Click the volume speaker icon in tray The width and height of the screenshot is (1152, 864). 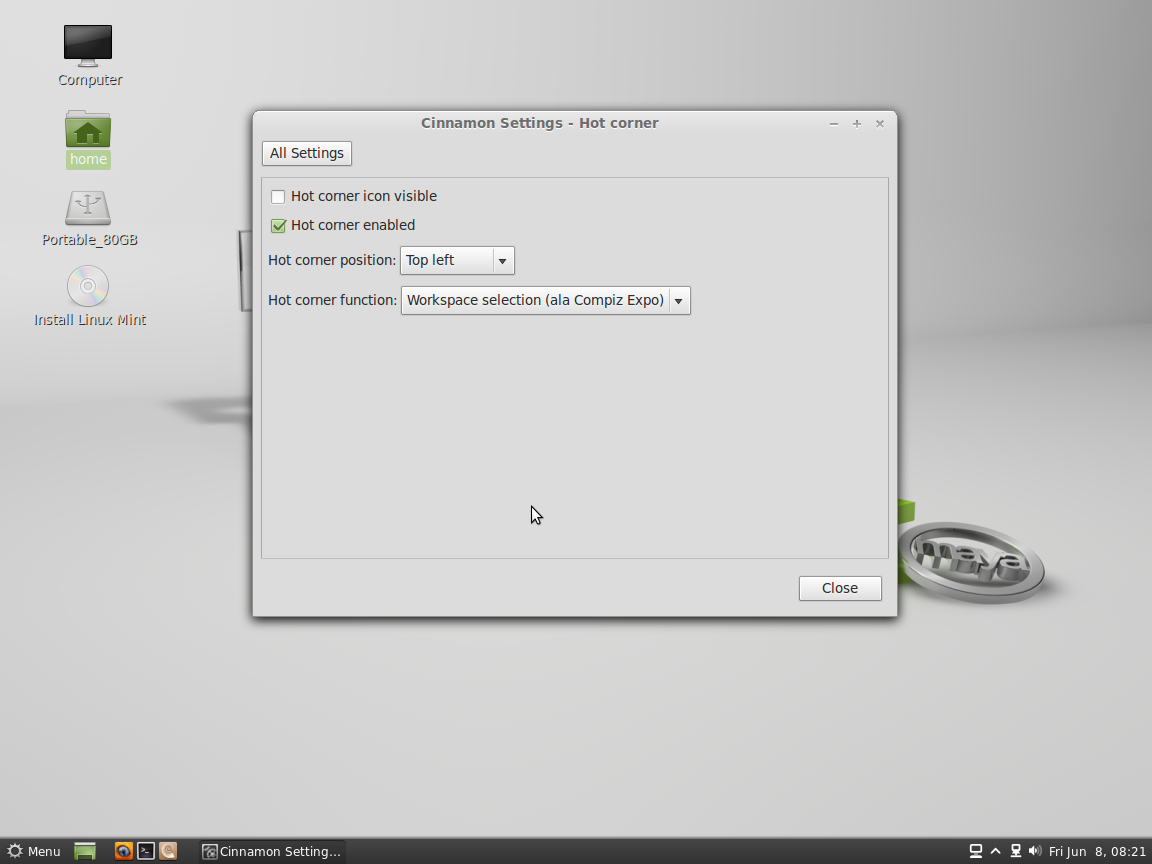[x=1034, y=851]
